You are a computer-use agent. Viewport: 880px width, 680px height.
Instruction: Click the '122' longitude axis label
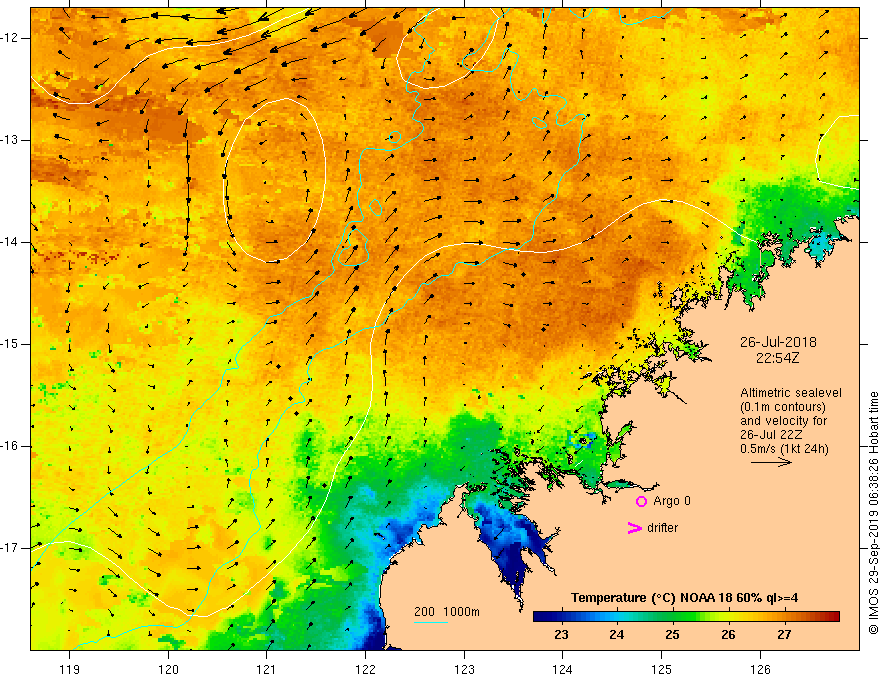click(x=365, y=669)
